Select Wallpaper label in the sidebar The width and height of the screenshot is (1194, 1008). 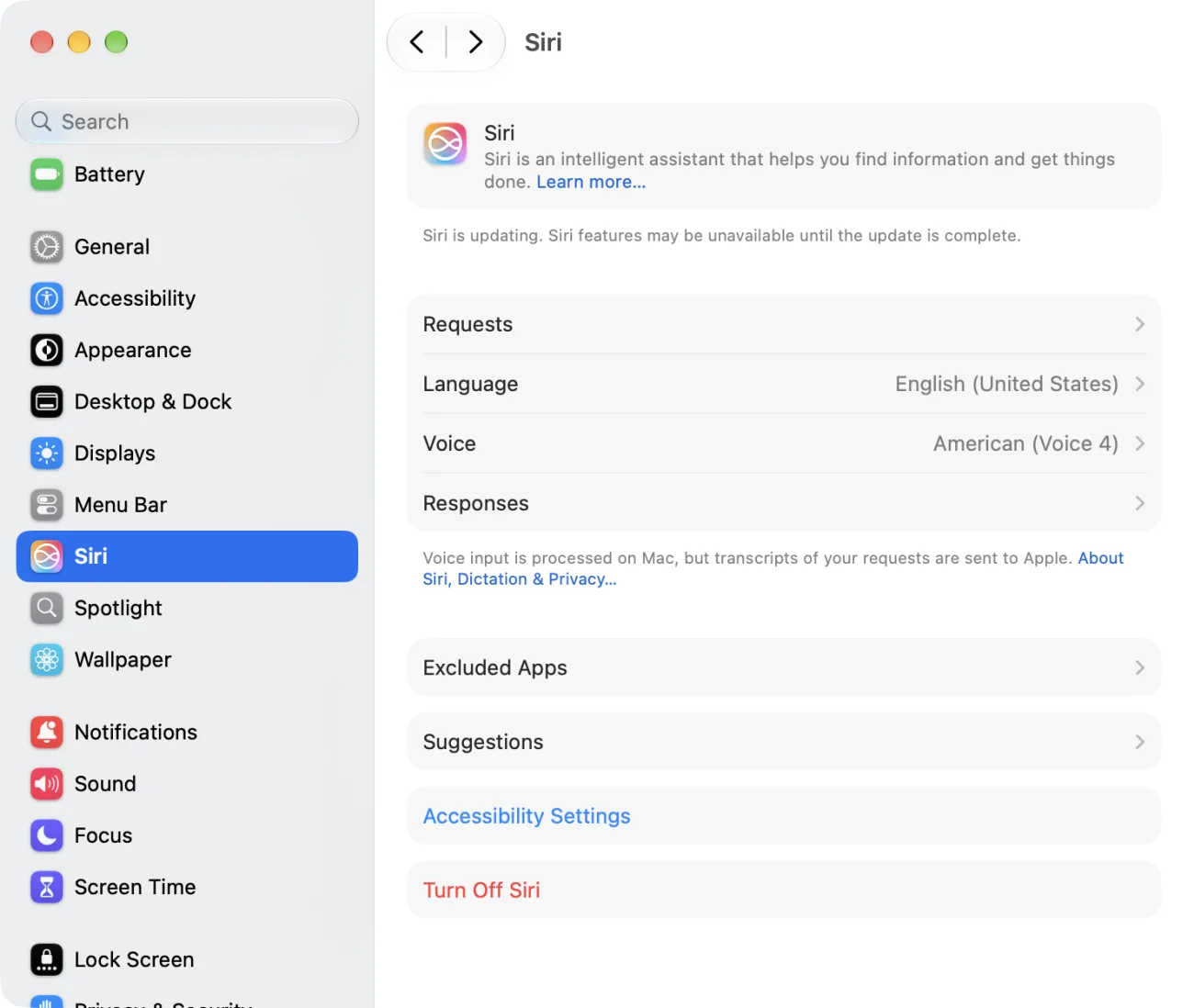point(123,659)
